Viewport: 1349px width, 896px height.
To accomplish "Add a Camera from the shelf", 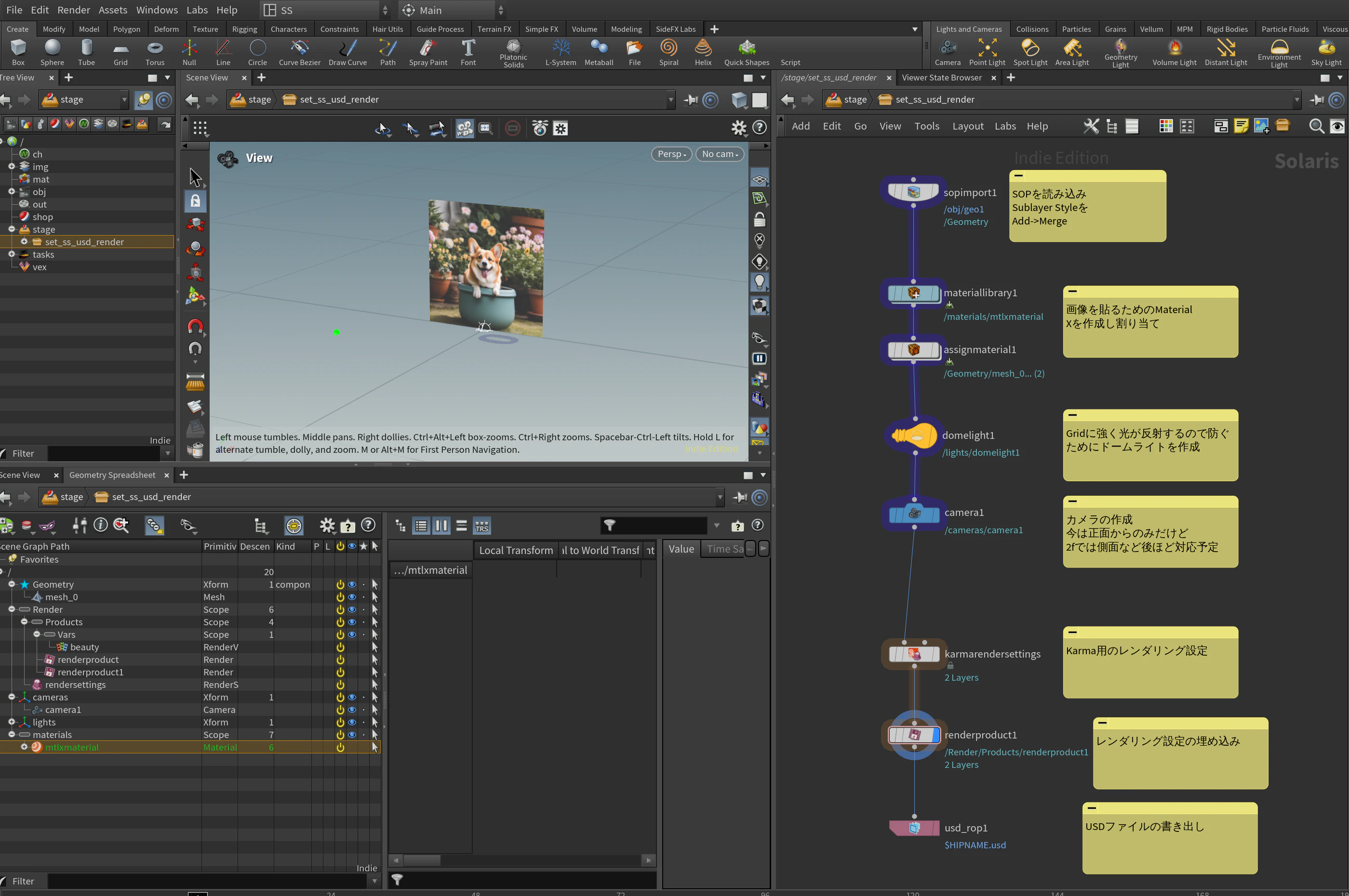I will coord(948,52).
